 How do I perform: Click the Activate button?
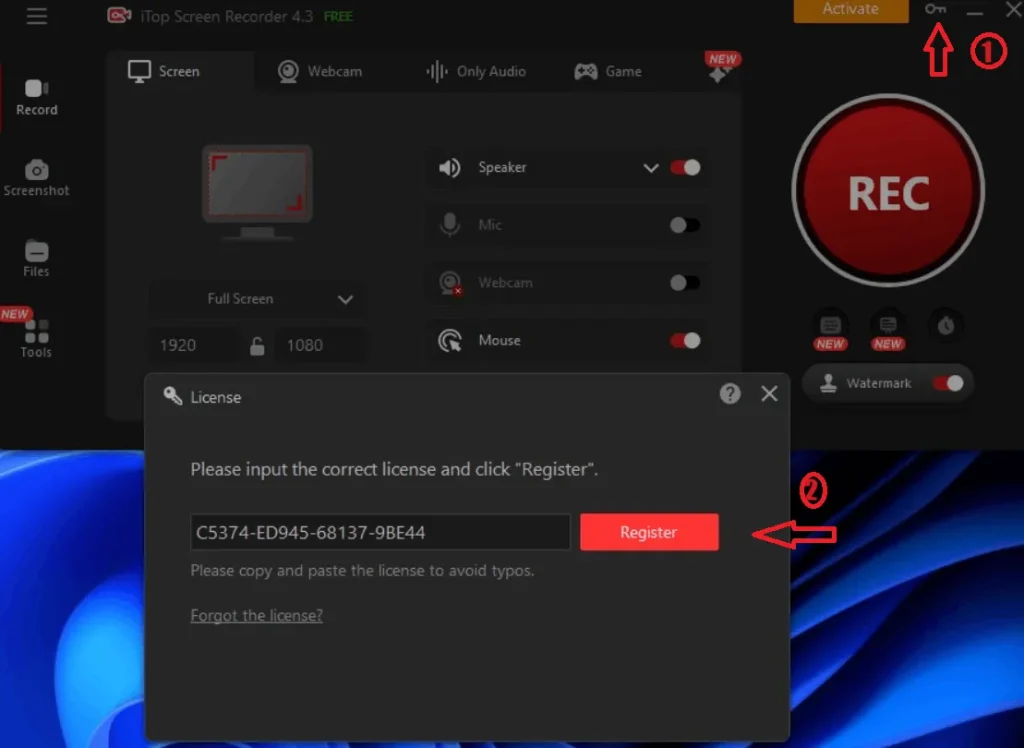pyautogui.click(x=851, y=10)
